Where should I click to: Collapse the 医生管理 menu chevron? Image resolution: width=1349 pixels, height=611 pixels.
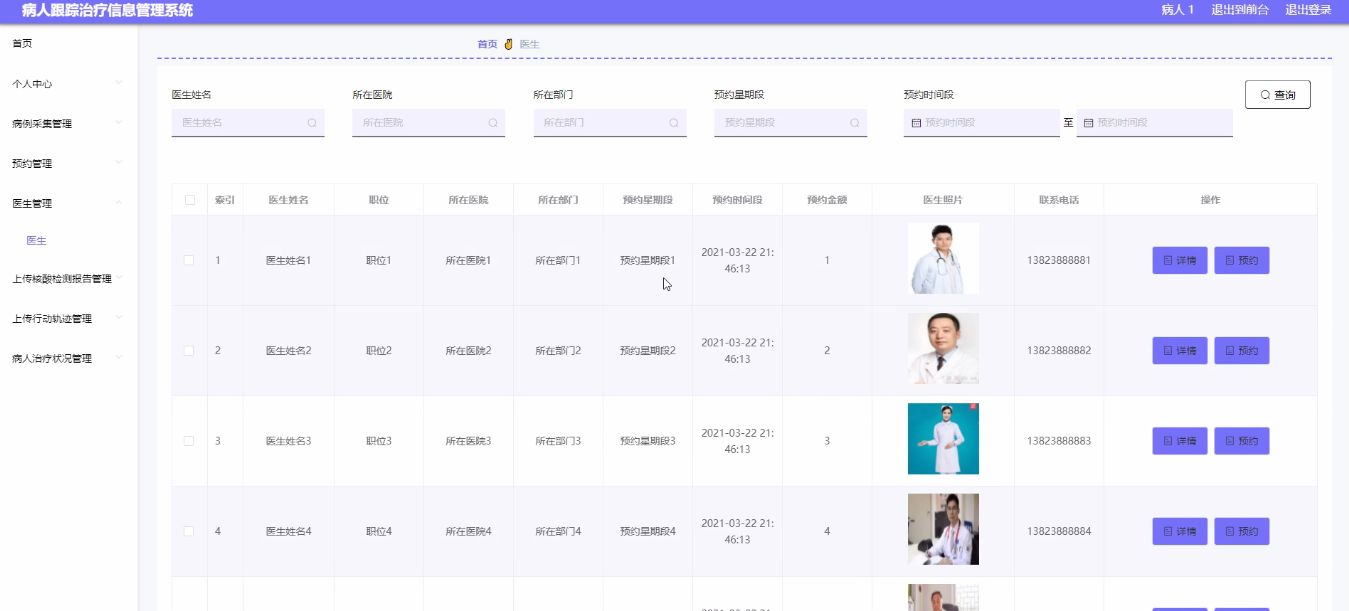click(119, 203)
